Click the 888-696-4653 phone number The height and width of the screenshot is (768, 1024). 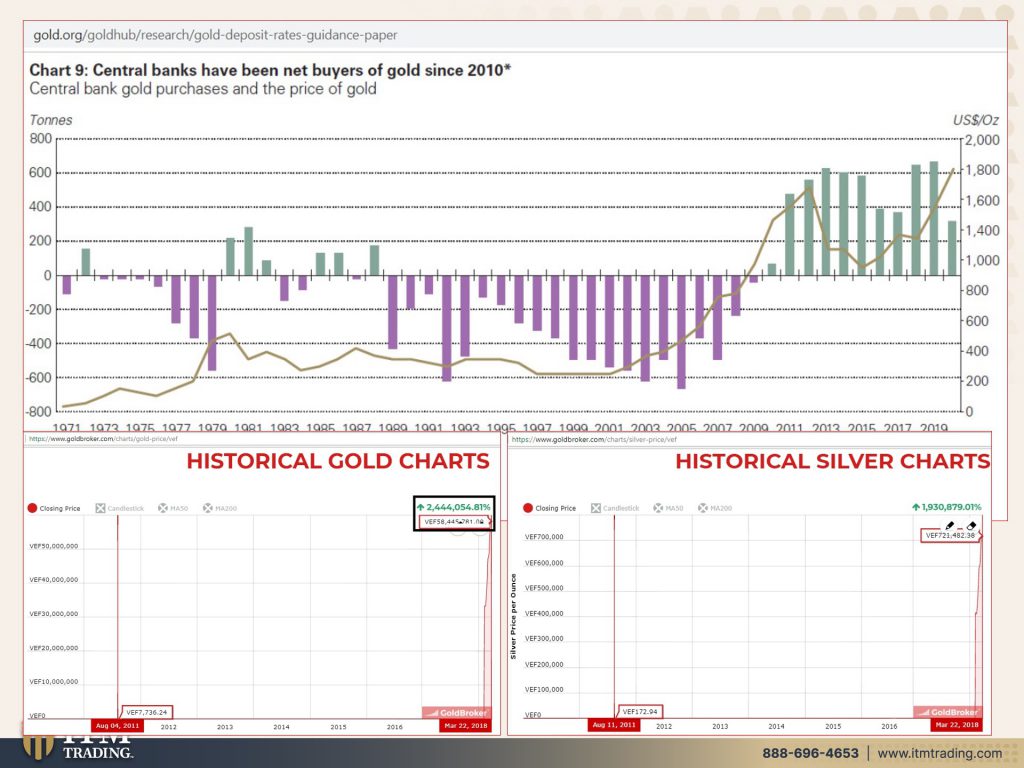click(810, 753)
